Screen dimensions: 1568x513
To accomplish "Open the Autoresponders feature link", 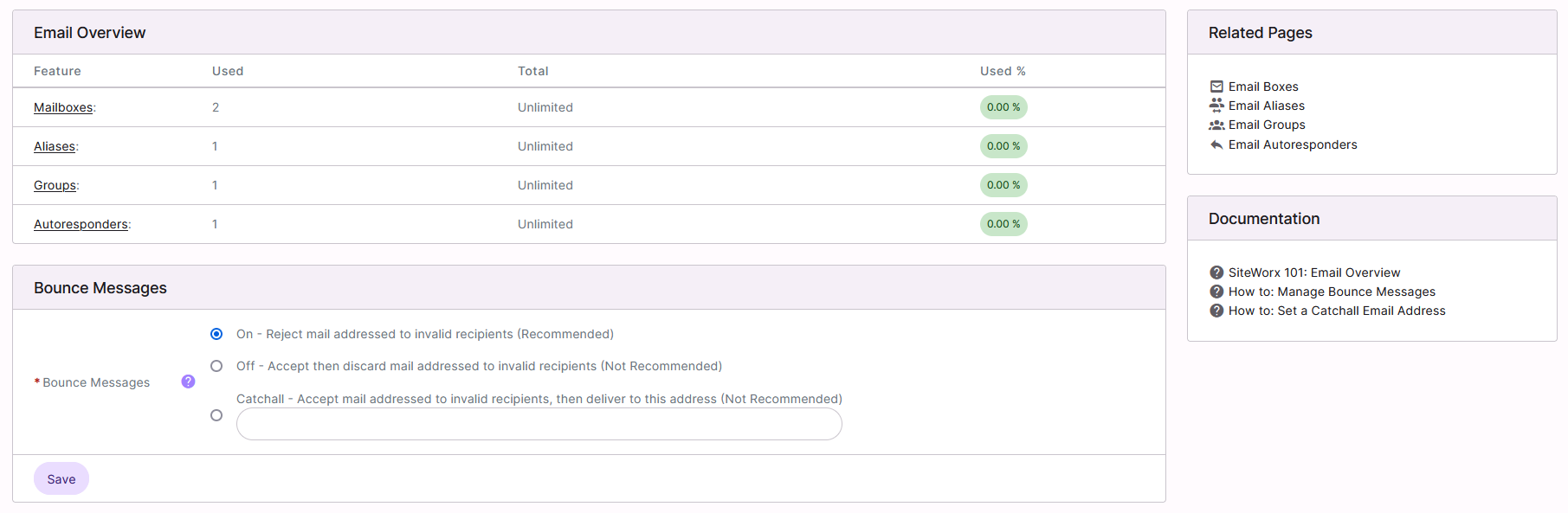I will 81,224.
